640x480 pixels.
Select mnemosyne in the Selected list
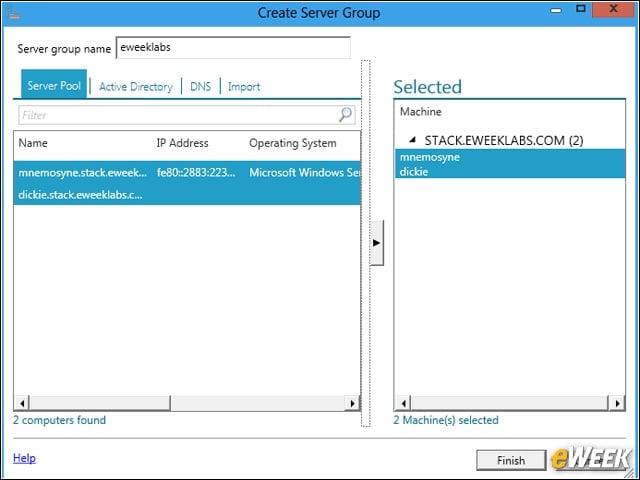tap(510, 157)
